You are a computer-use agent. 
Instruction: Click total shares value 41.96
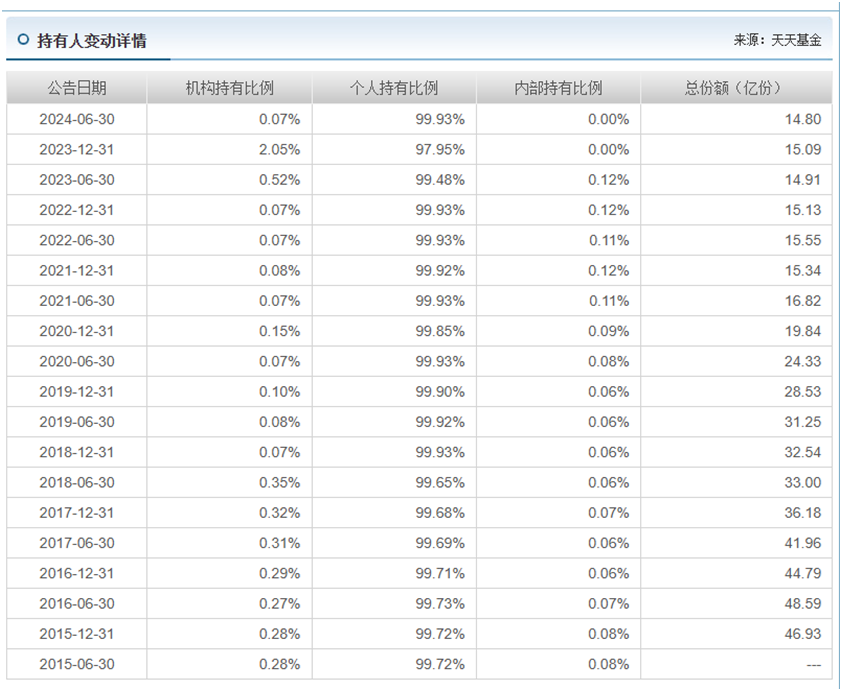803,543
